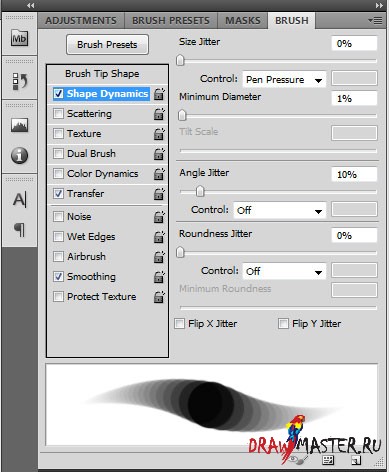
Task: Open the Info panel icon
Action: point(19,155)
